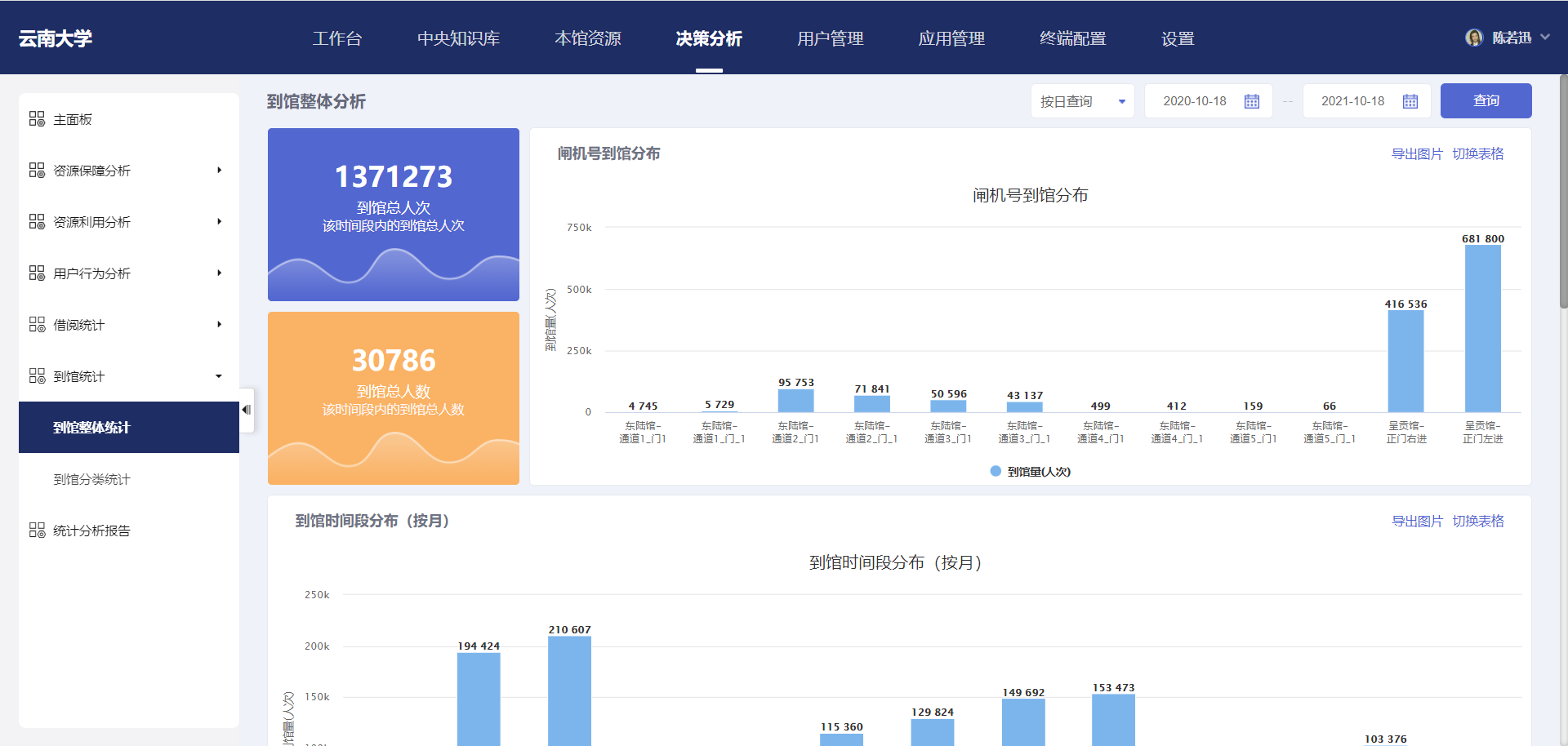This screenshot has height=746, width=1568.
Task: Open the 按日查询 dropdown
Action: coord(1082,101)
